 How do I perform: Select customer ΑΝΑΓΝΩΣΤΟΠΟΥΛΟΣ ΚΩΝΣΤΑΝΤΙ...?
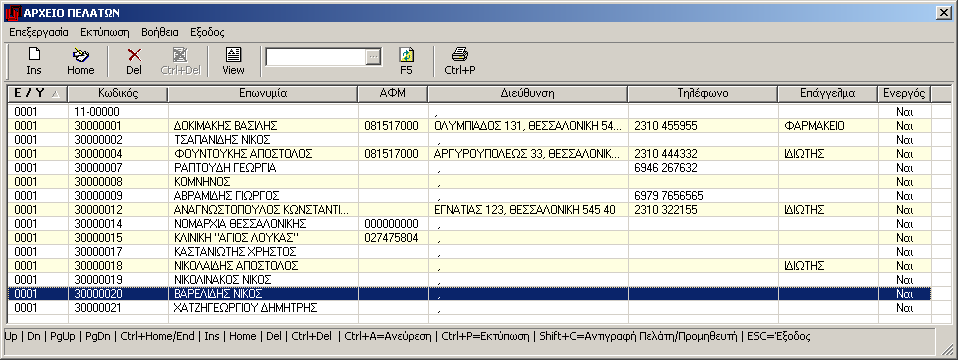pyautogui.click(x=261, y=210)
